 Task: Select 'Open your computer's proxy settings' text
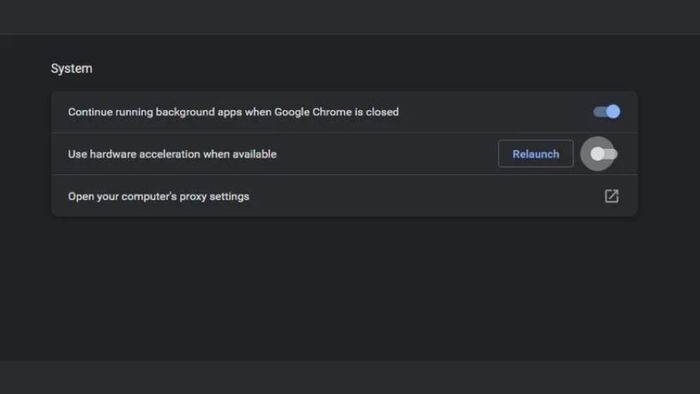(158, 196)
